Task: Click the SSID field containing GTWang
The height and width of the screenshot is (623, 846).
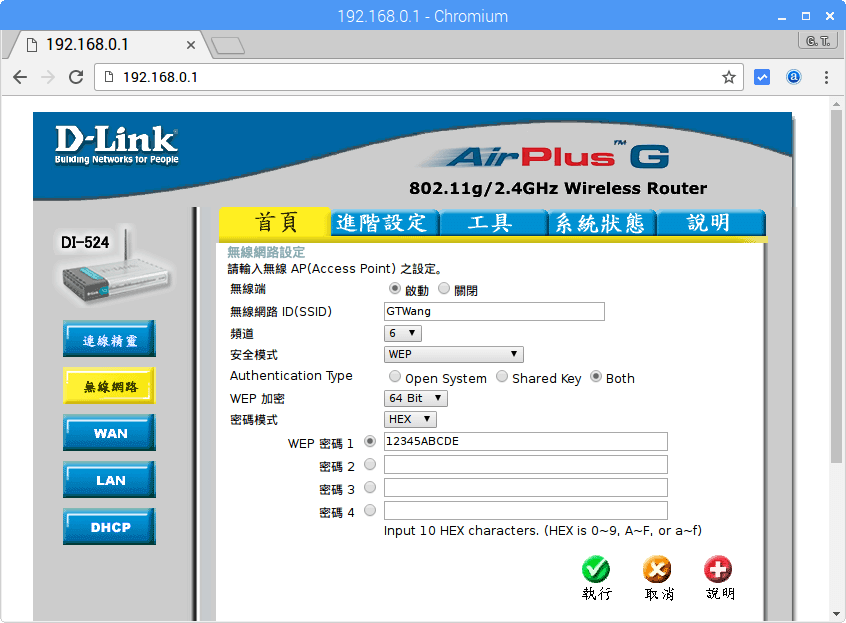Action: (x=493, y=311)
